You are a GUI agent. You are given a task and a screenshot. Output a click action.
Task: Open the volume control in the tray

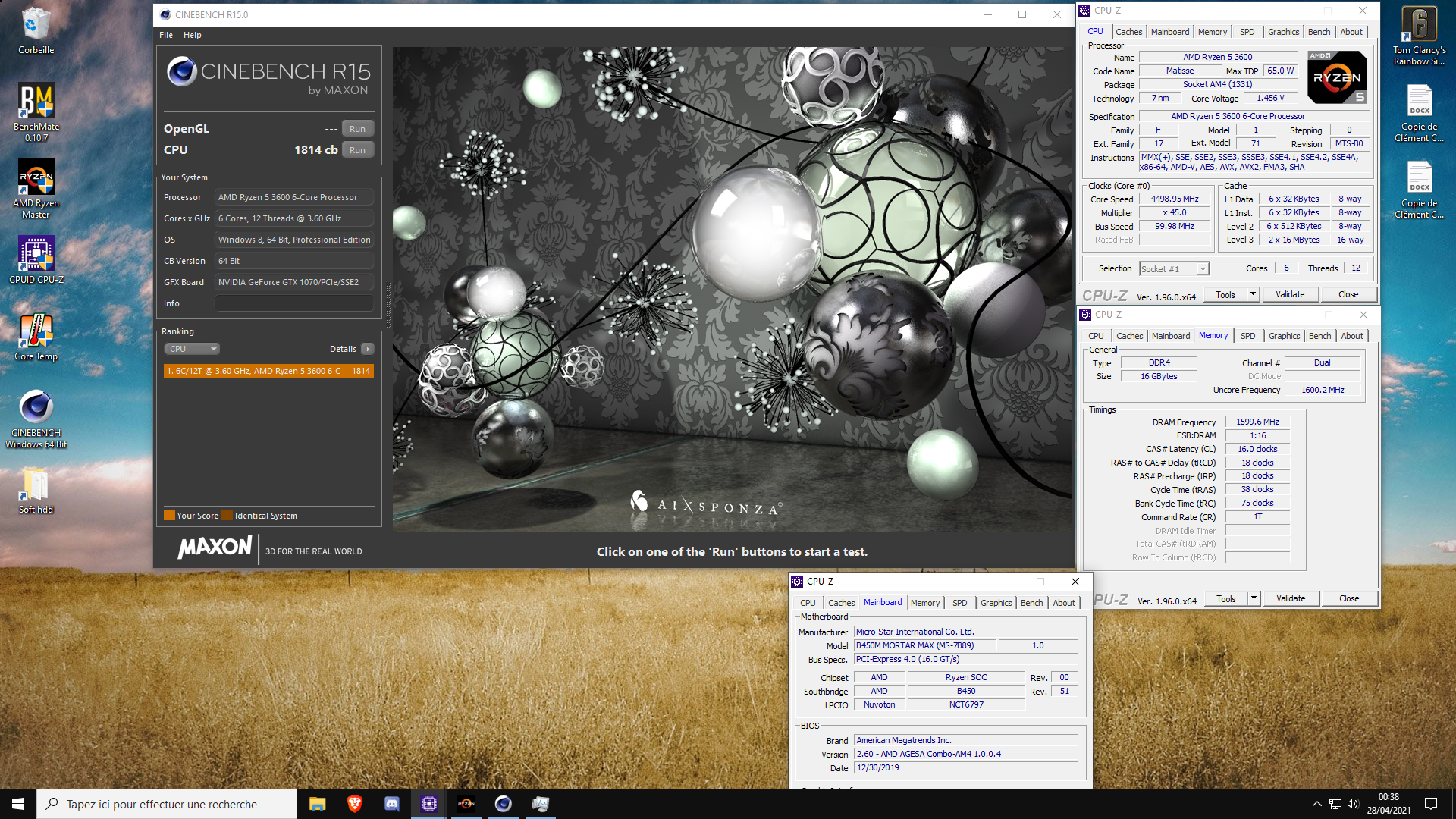(x=1353, y=804)
